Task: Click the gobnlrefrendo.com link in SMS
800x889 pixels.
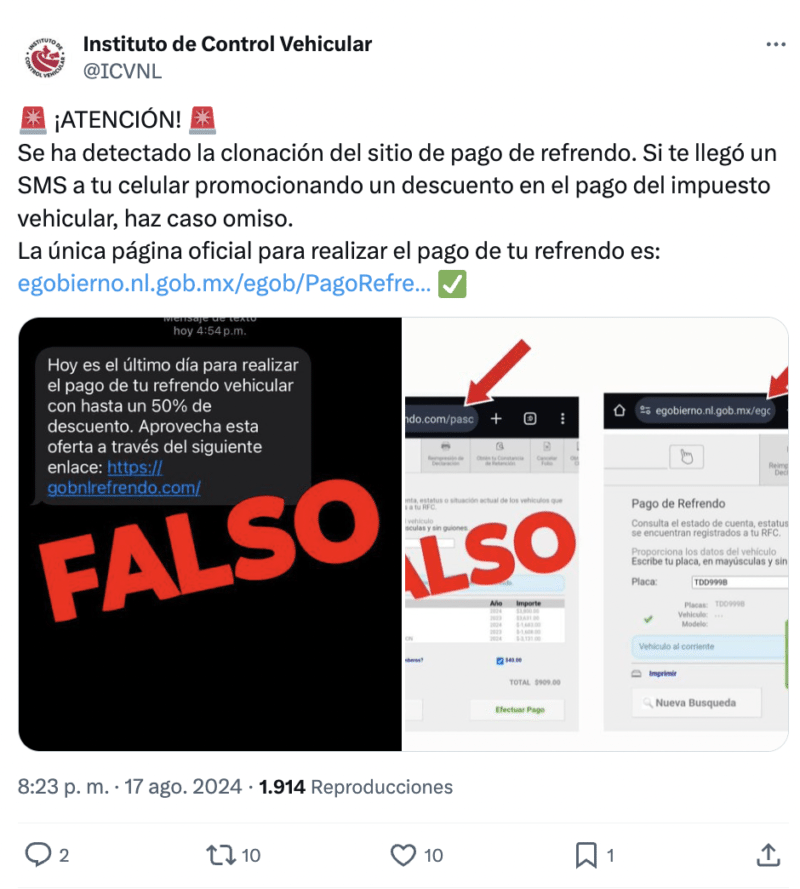Action: click(124, 477)
